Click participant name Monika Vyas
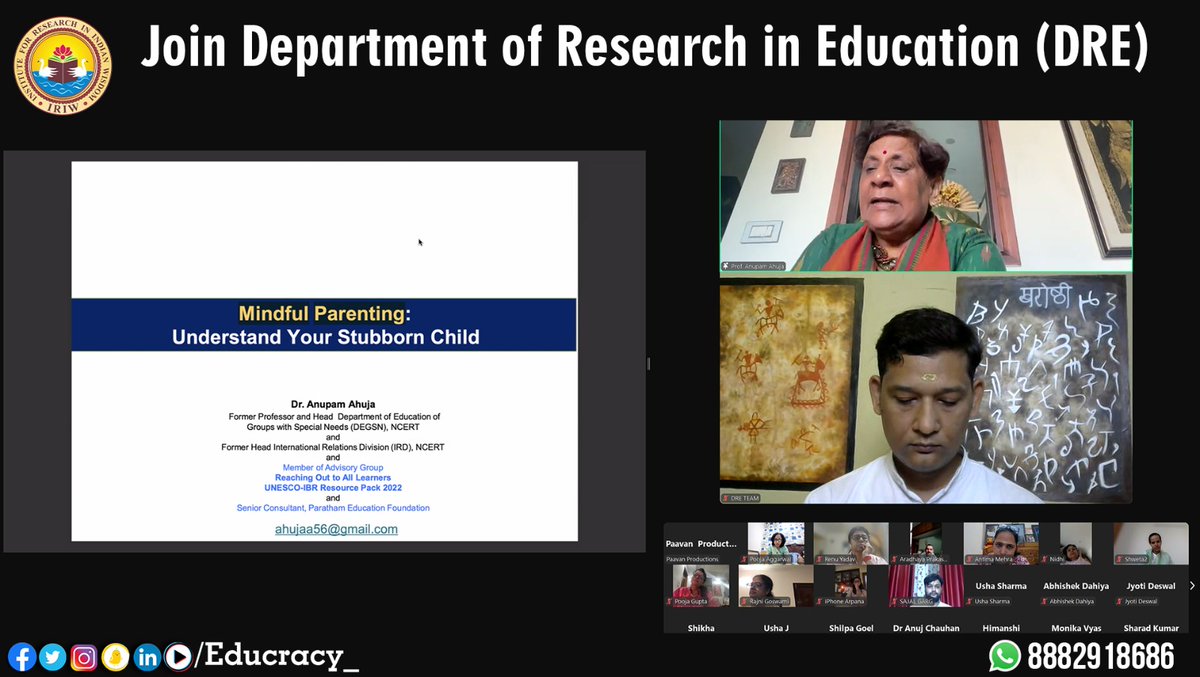Screen dimensions: 1200x677 point(1076,628)
